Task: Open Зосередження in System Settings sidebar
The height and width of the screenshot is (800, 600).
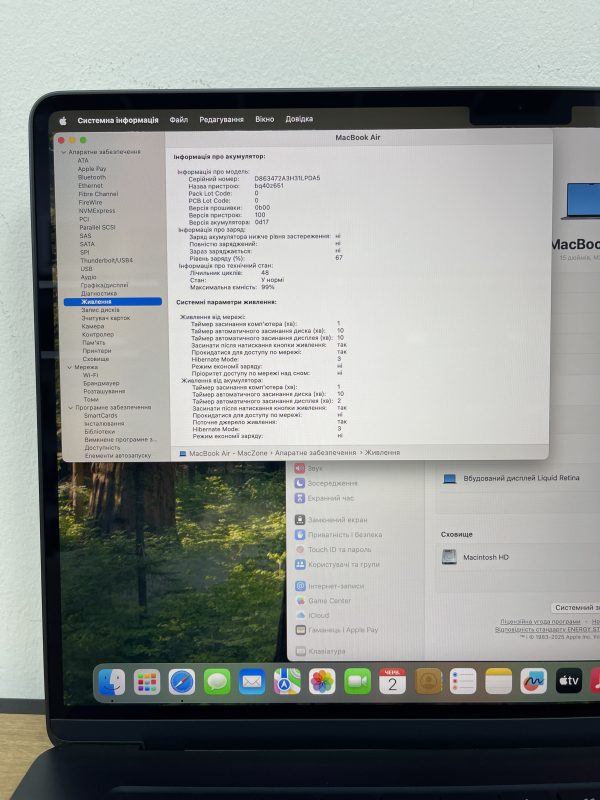Action: 326,483
